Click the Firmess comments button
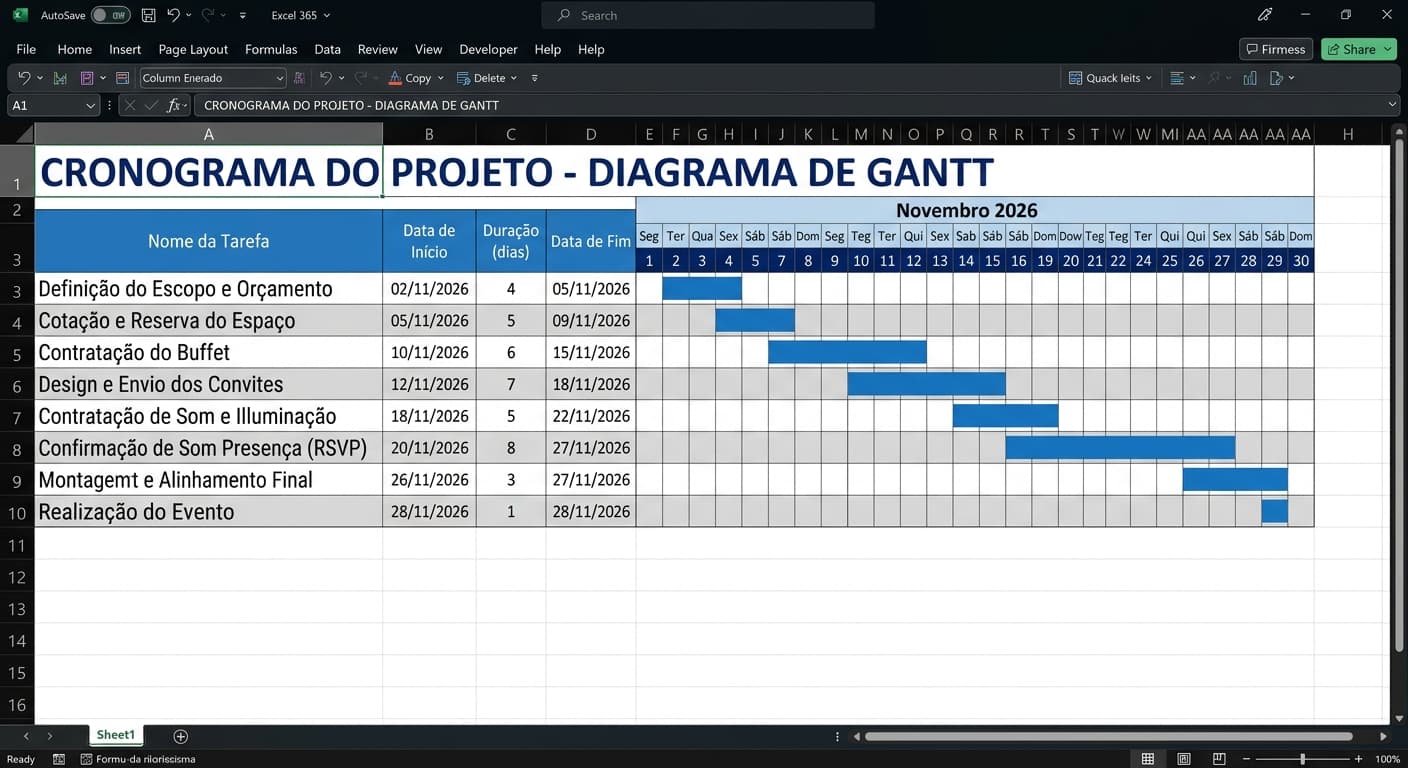This screenshot has width=1408, height=768. click(x=1276, y=49)
